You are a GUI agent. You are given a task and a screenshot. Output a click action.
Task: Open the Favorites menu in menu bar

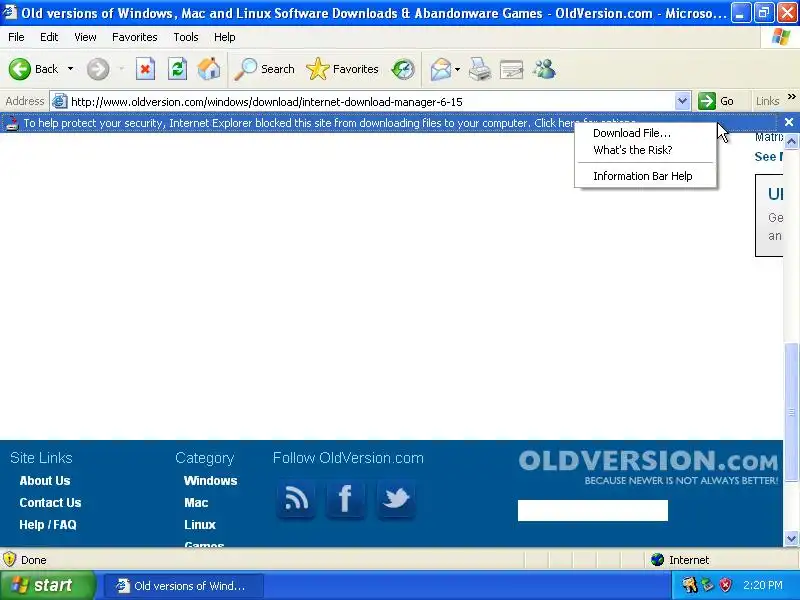pos(135,37)
